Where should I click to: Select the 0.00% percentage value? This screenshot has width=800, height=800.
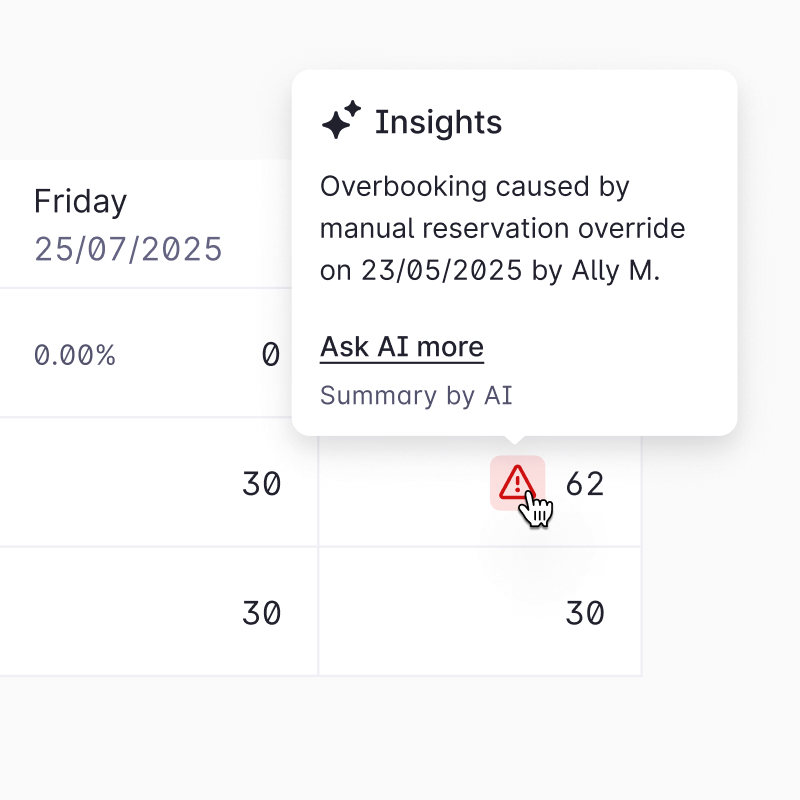click(x=75, y=354)
